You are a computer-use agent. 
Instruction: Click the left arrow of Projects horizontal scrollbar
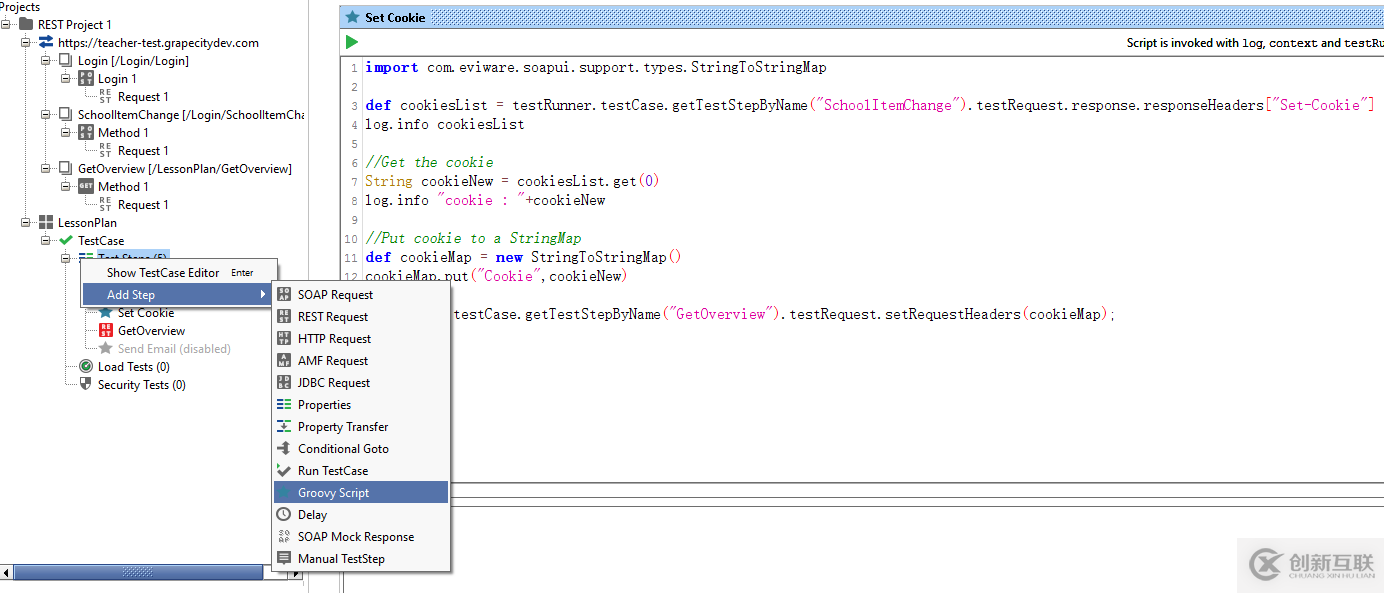[x=7, y=573]
